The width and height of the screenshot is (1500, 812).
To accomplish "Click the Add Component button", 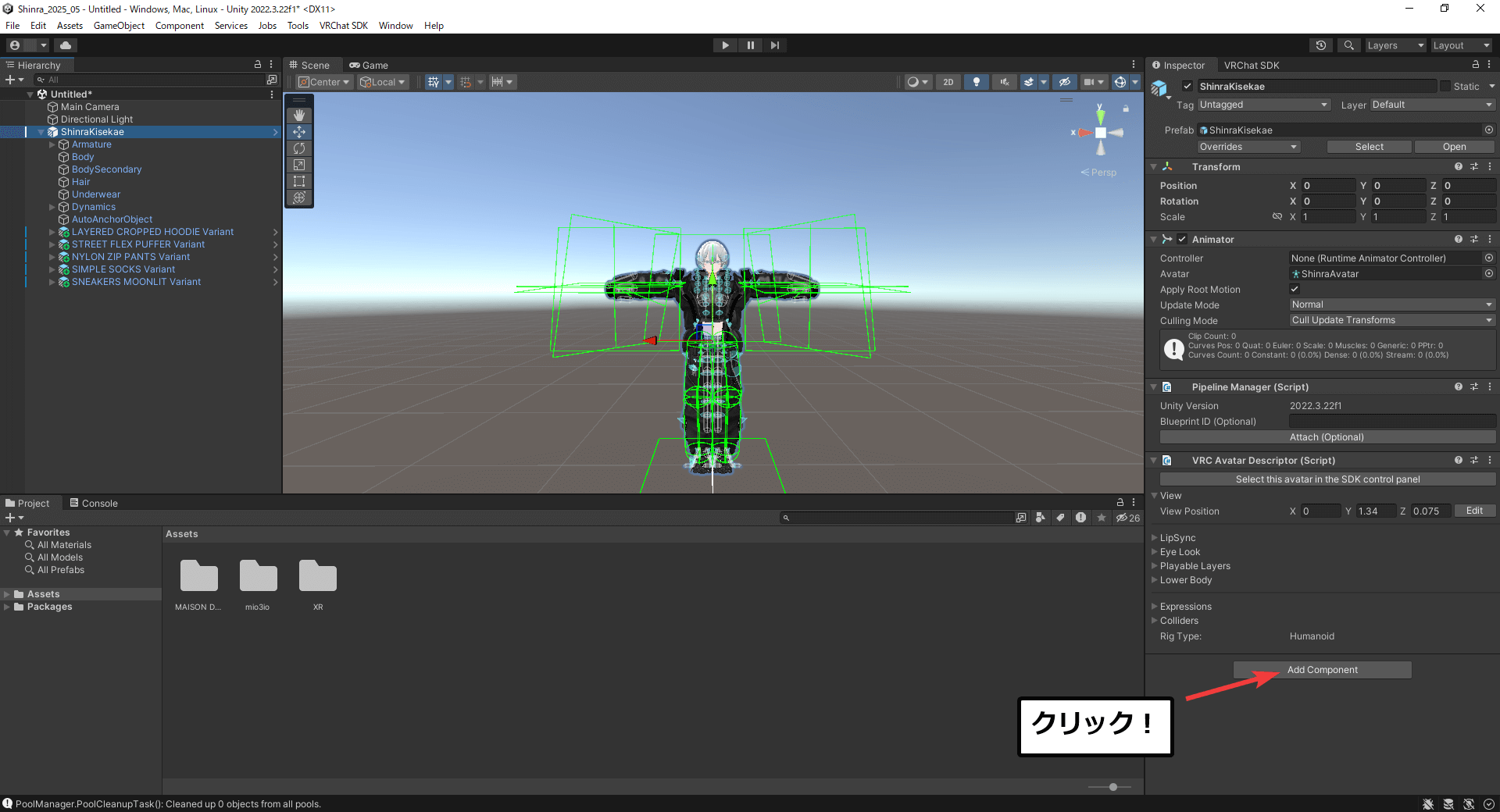I will point(1323,670).
